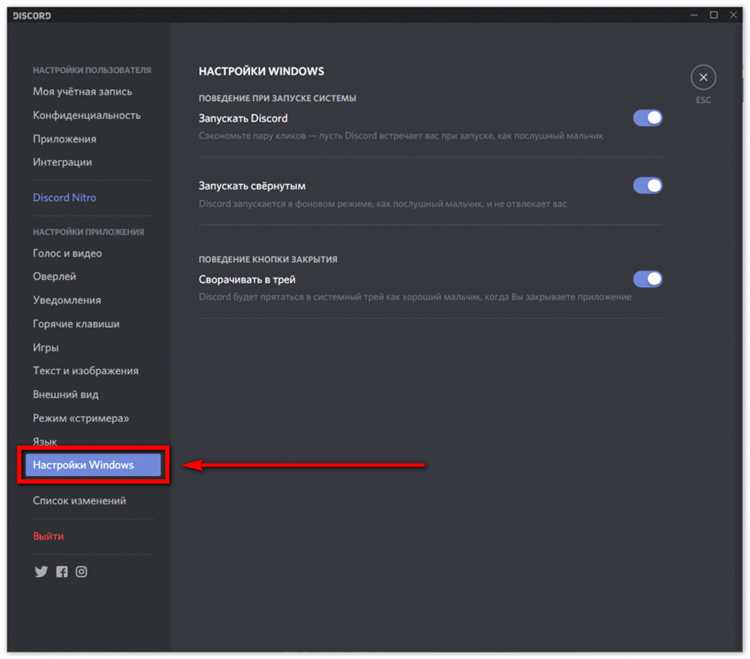Image resolution: width=750 pixels, height=659 pixels.
Task: Select Интеграции in the sidebar
Action: coord(62,162)
